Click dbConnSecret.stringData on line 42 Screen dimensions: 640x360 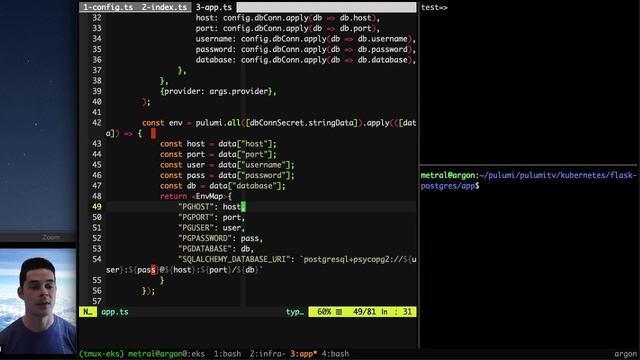(x=303, y=123)
